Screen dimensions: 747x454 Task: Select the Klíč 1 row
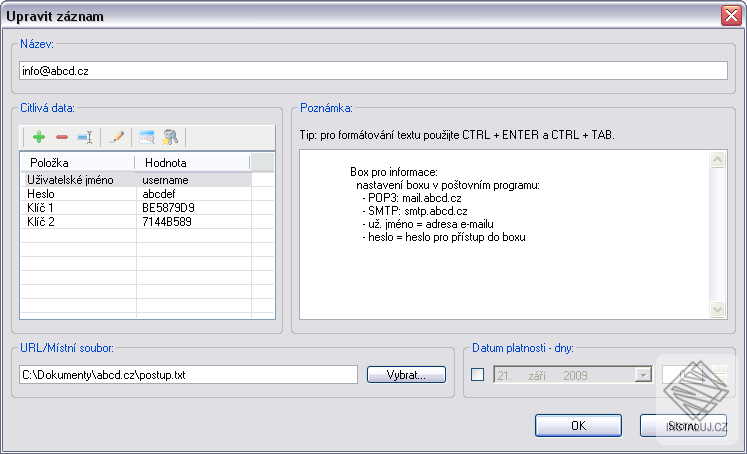[x=136, y=208]
